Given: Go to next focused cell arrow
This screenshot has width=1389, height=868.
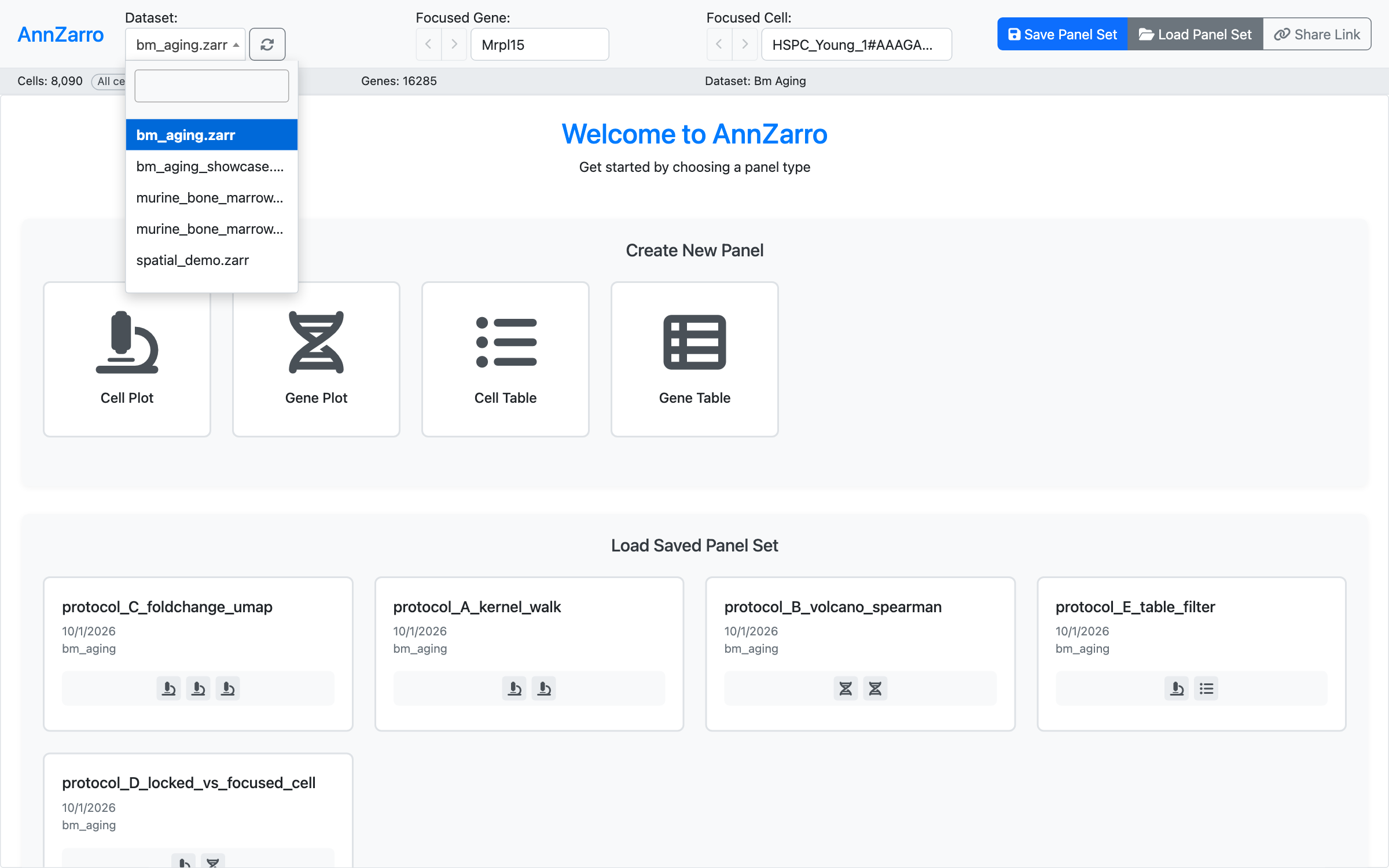Looking at the screenshot, I should coord(745,45).
